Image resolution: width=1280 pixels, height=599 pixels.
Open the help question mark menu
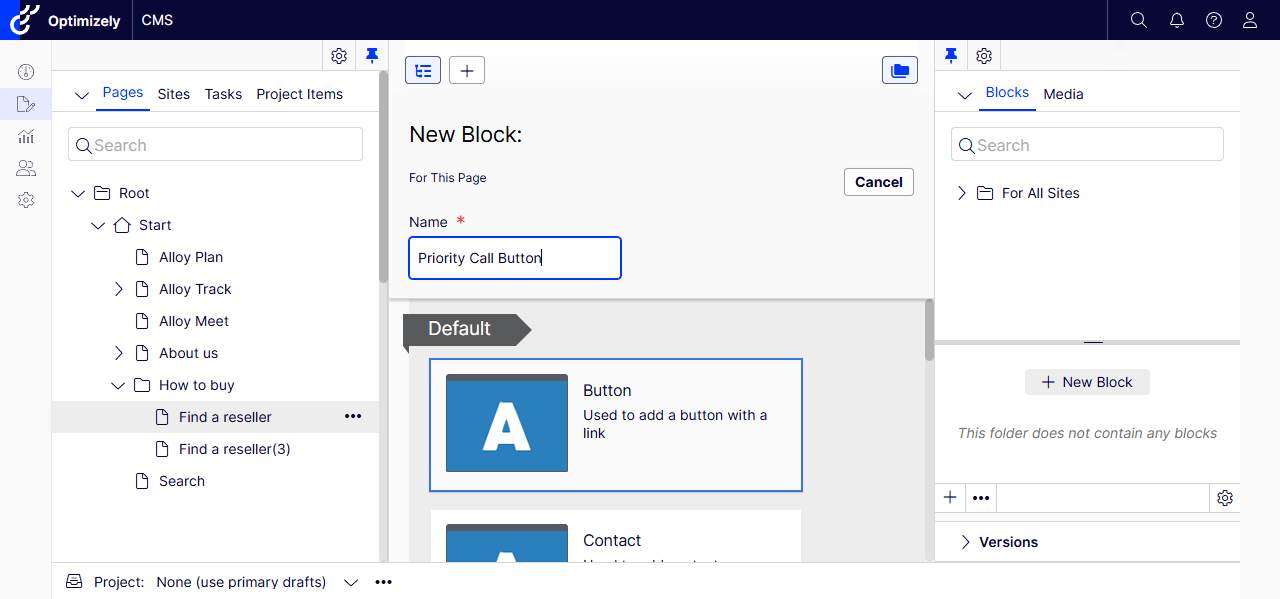pos(1213,20)
